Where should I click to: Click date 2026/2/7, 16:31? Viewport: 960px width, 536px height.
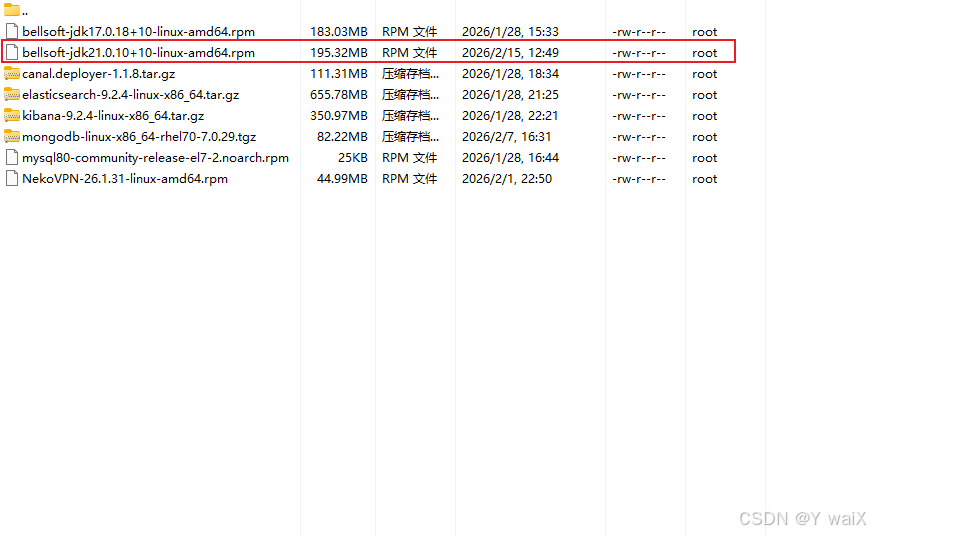pos(506,137)
